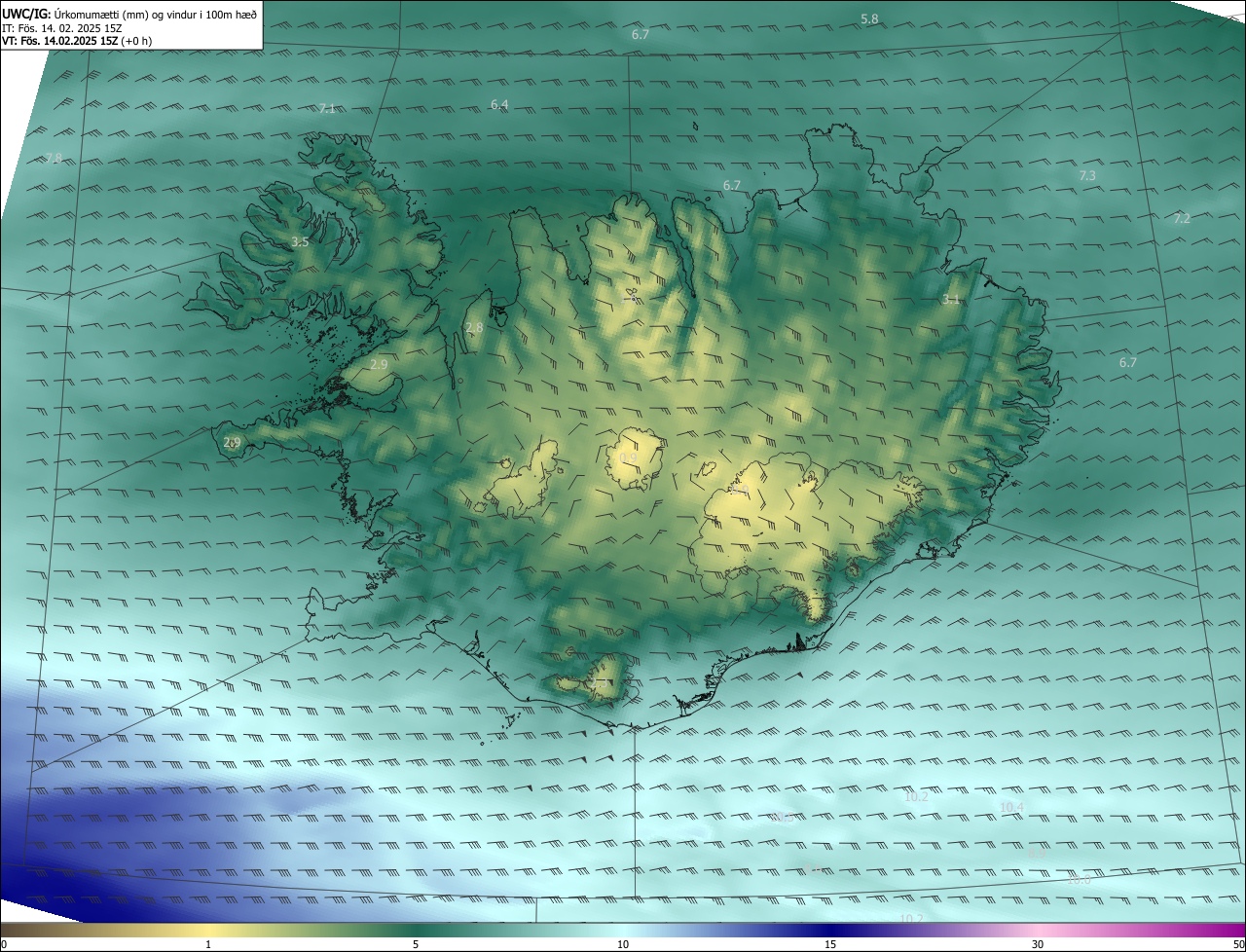This screenshot has height=952, width=1246.
Task: Click the 7.1 value label on the map
Action: click(327, 108)
